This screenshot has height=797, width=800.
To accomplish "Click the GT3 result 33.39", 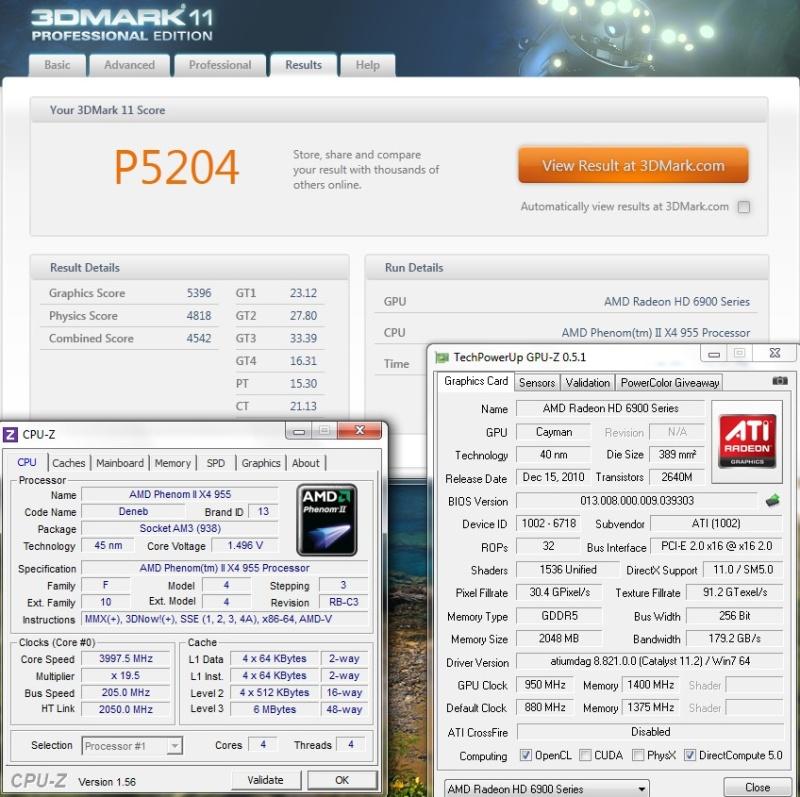I will click(x=303, y=338).
